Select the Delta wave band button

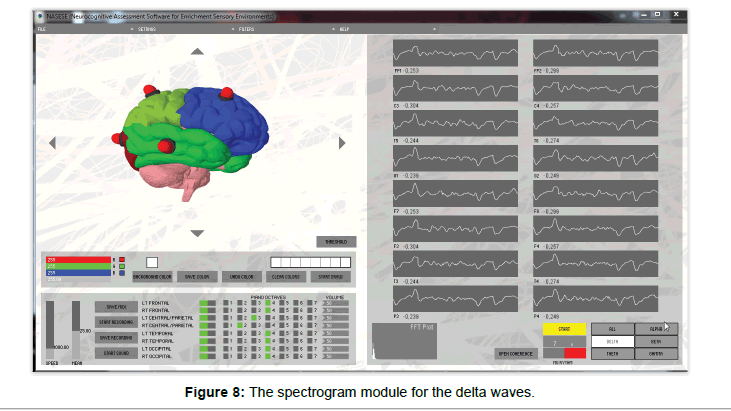point(610,341)
